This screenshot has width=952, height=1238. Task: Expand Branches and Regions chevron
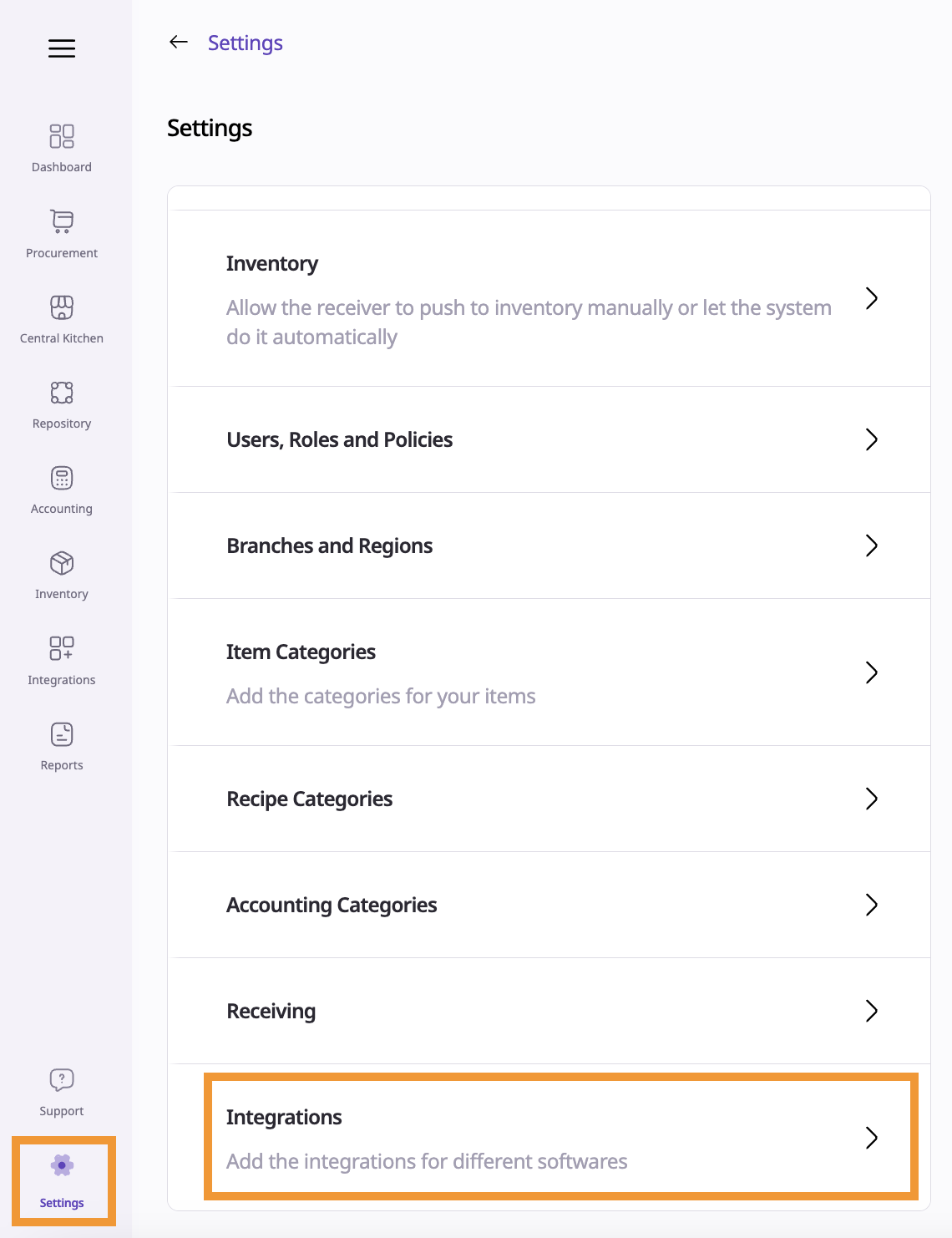coord(871,545)
